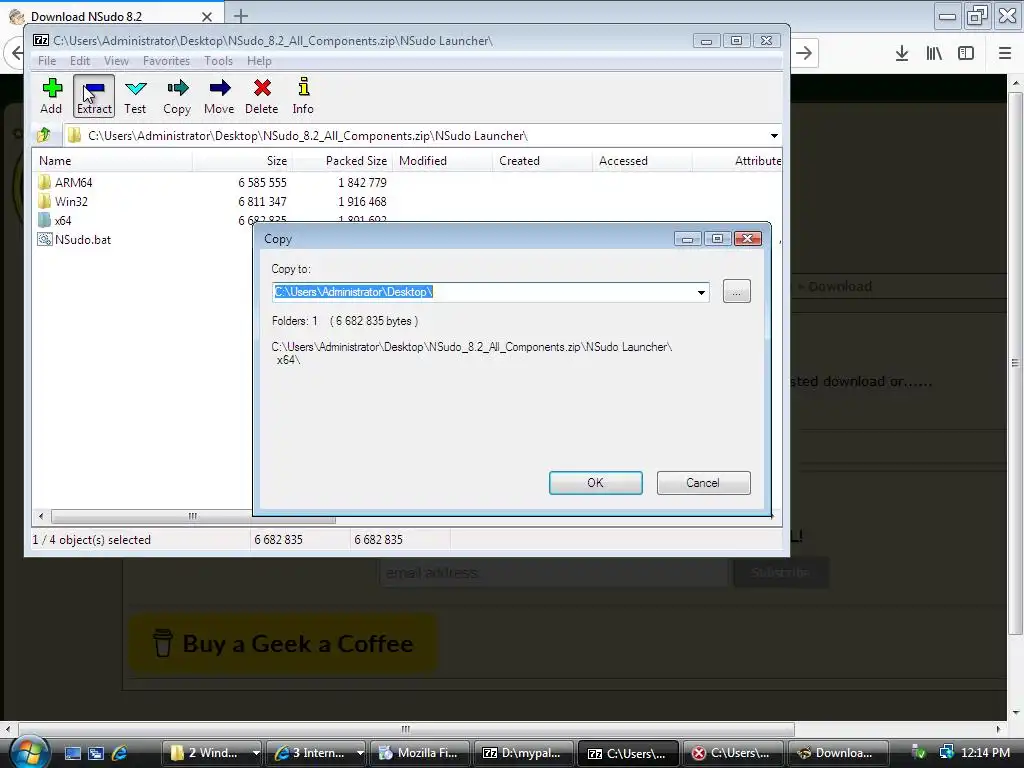This screenshot has height=768, width=1024.
Task: Open the View menu
Action: [x=116, y=61]
